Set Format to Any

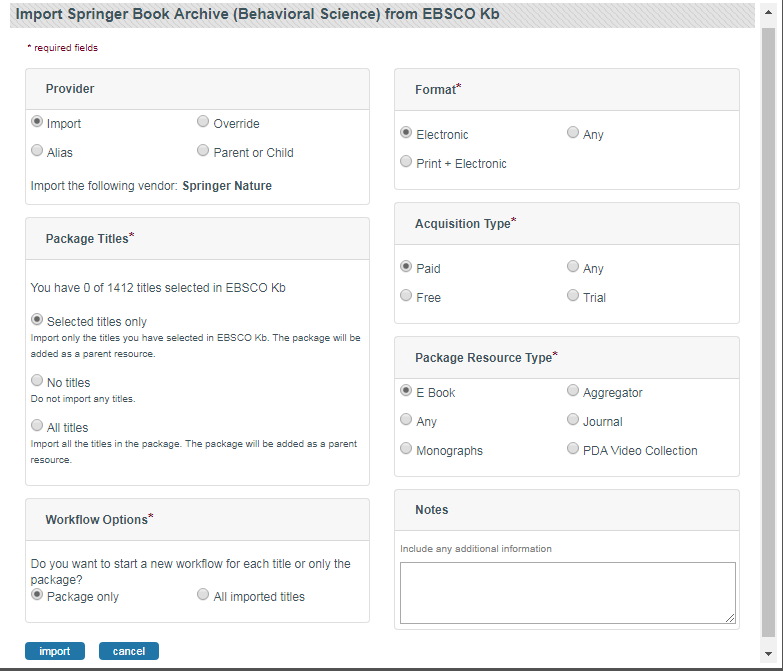point(573,132)
